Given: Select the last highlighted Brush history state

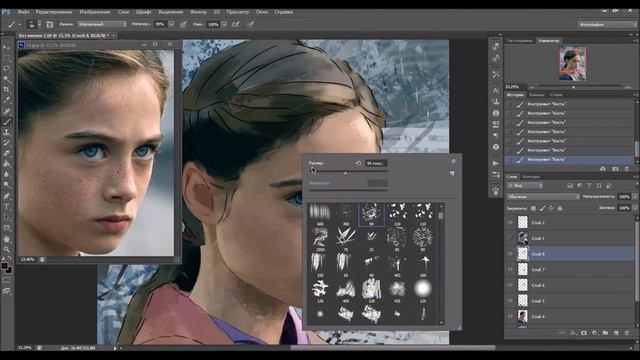Looking at the screenshot, I should tap(569, 160).
